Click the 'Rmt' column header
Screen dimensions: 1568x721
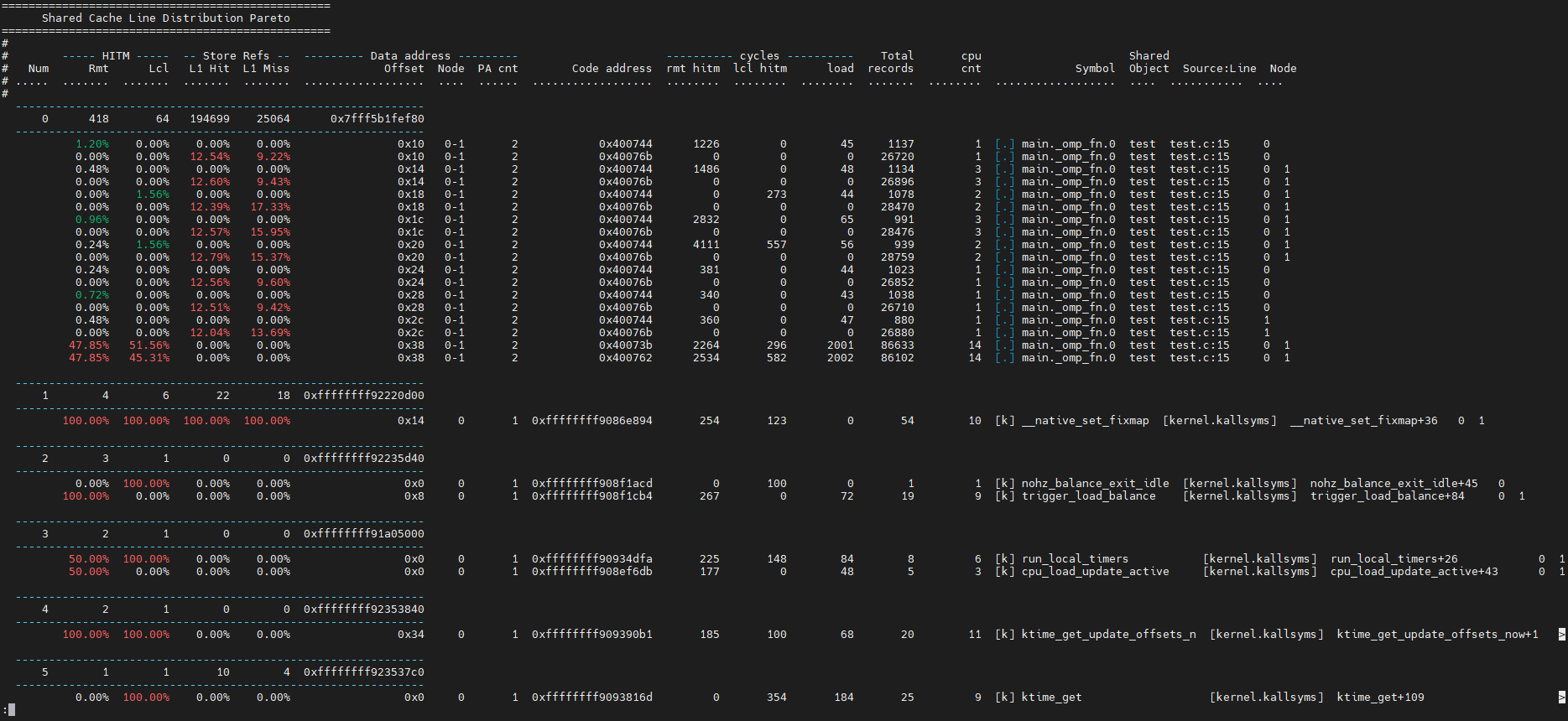pos(99,69)
